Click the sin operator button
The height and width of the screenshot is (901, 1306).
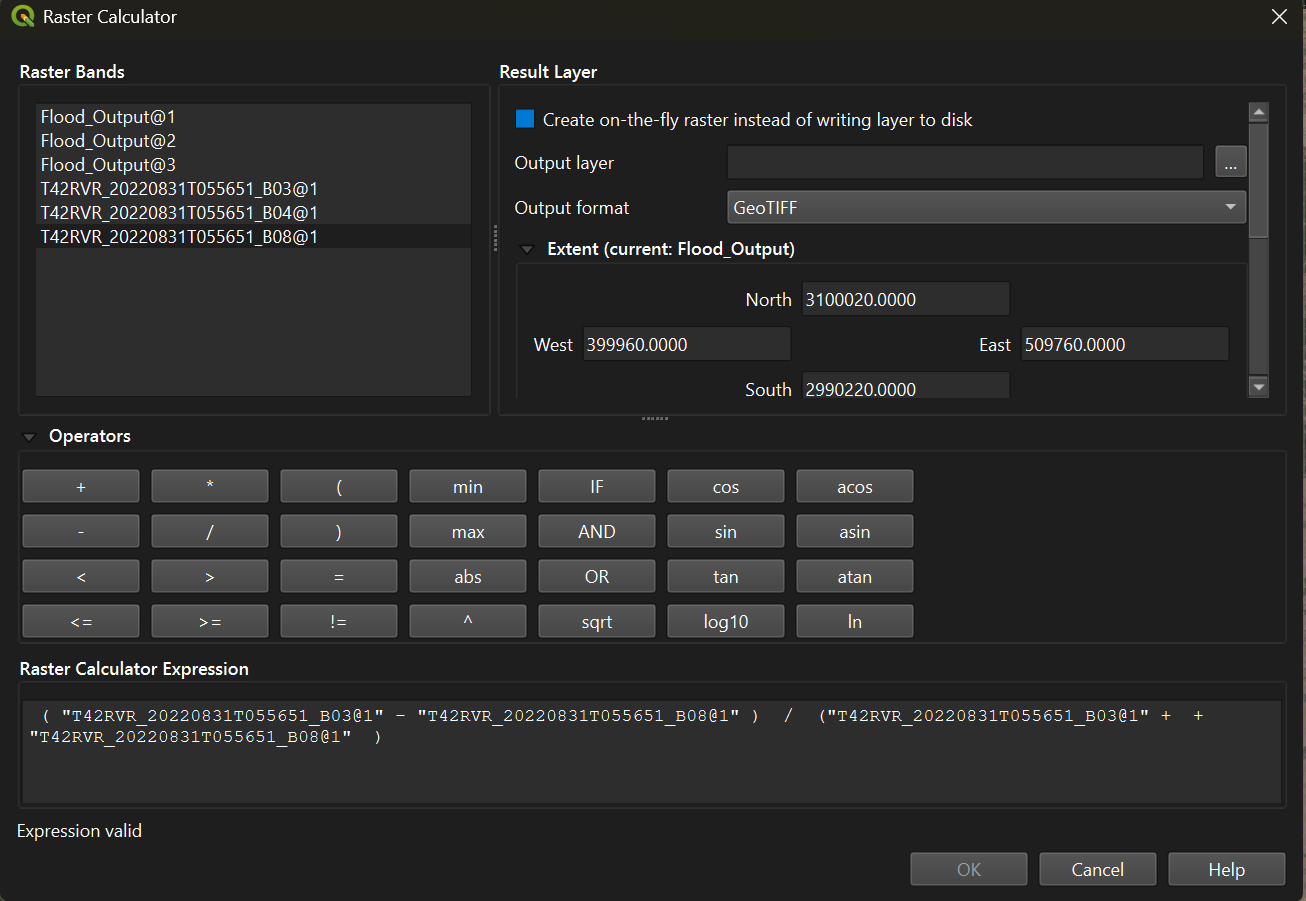tap(726, 532)
